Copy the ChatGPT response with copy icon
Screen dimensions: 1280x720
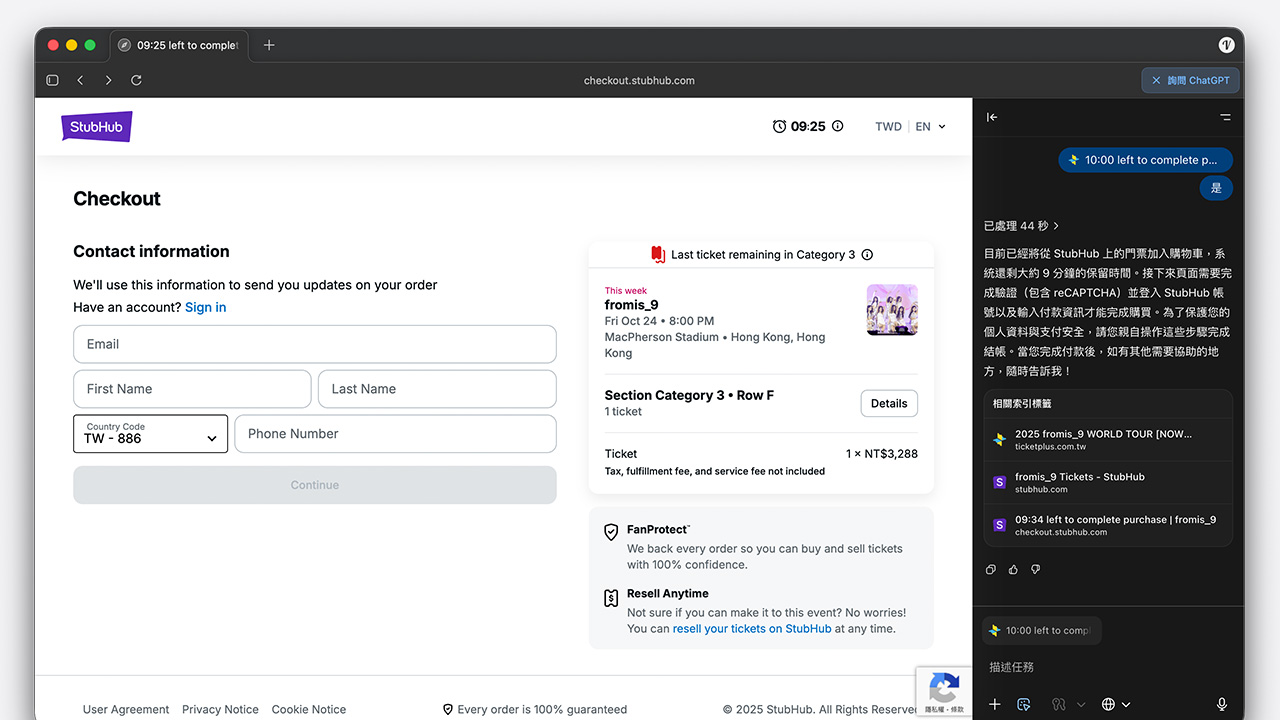click(991, 570)
